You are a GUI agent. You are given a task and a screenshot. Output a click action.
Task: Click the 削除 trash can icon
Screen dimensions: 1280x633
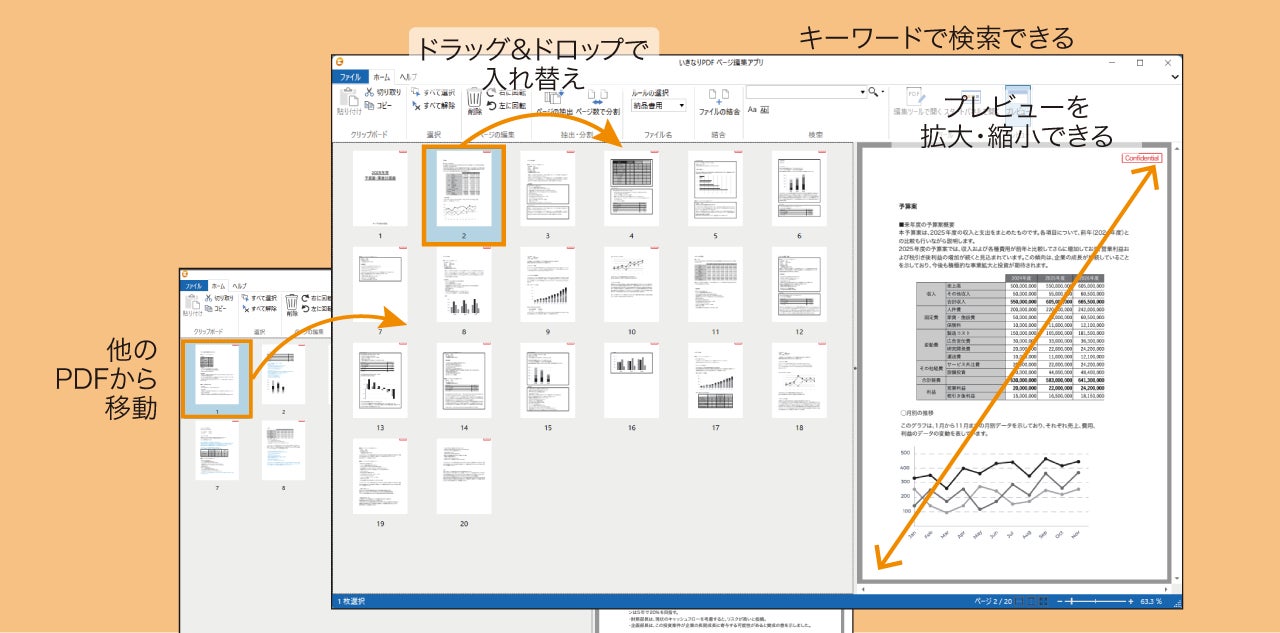pyautogui.click(x=474, y=97)
